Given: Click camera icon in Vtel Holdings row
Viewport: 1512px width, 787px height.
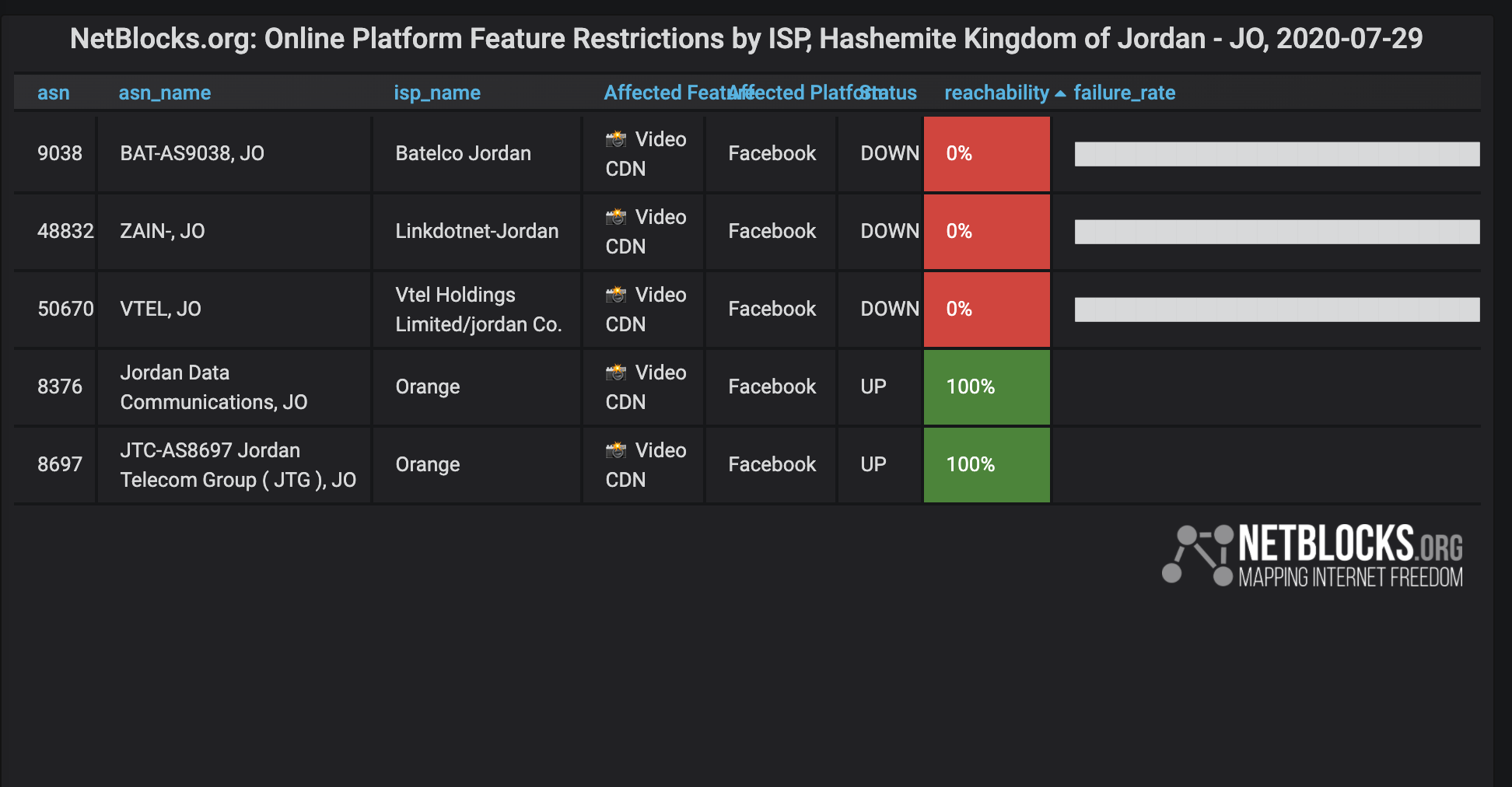Looking at the screenshot, I should click(x=616, y=295).
